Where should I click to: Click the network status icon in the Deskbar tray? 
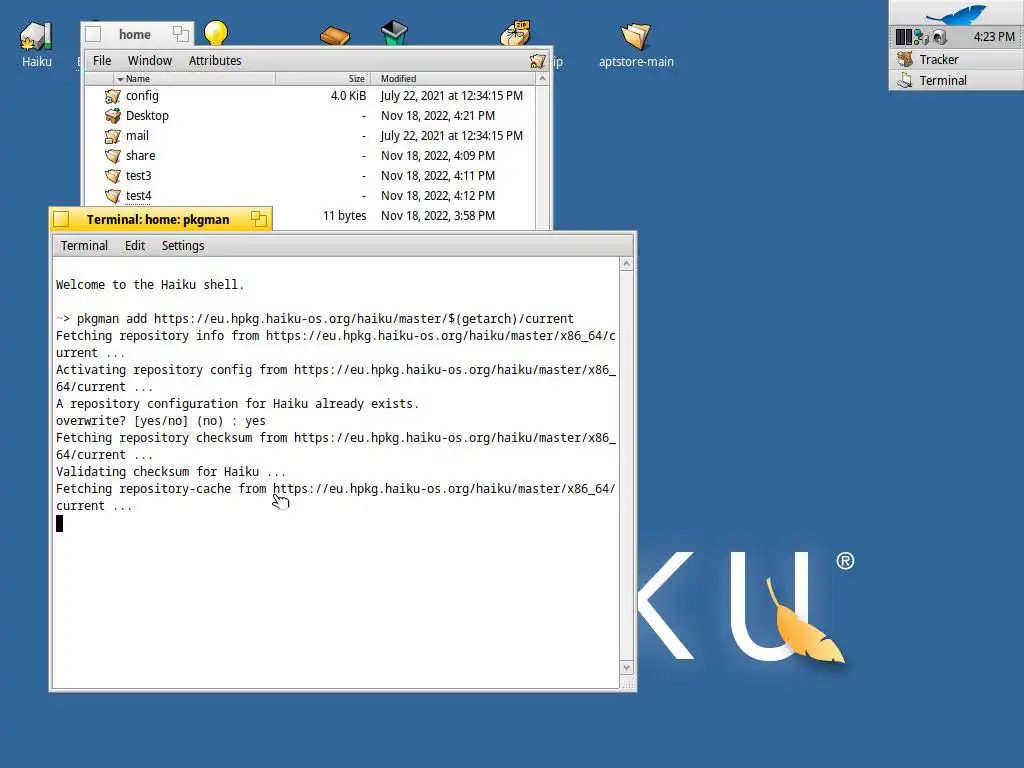(921, 37)
